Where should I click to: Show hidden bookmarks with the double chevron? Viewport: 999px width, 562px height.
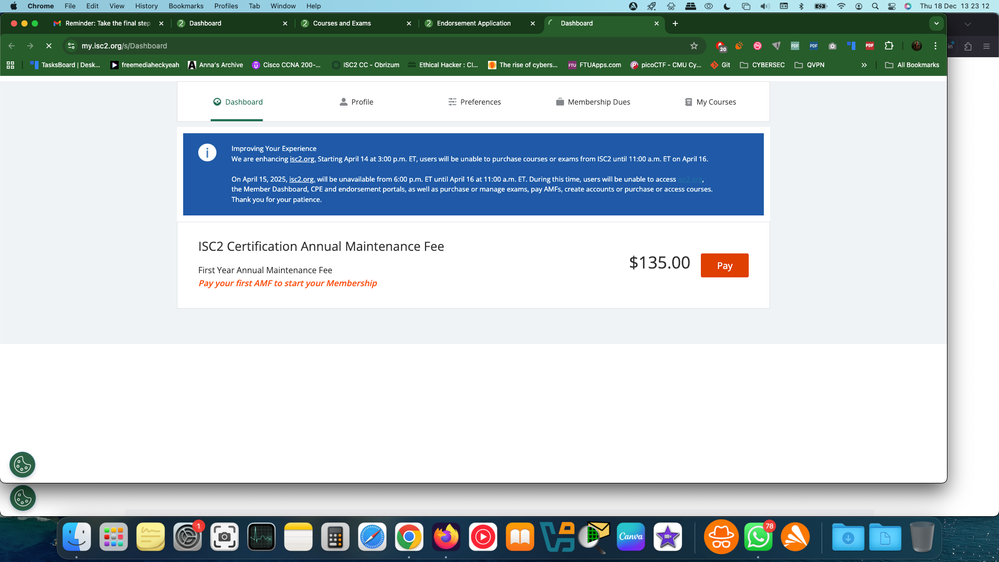(x=864, y=65)
